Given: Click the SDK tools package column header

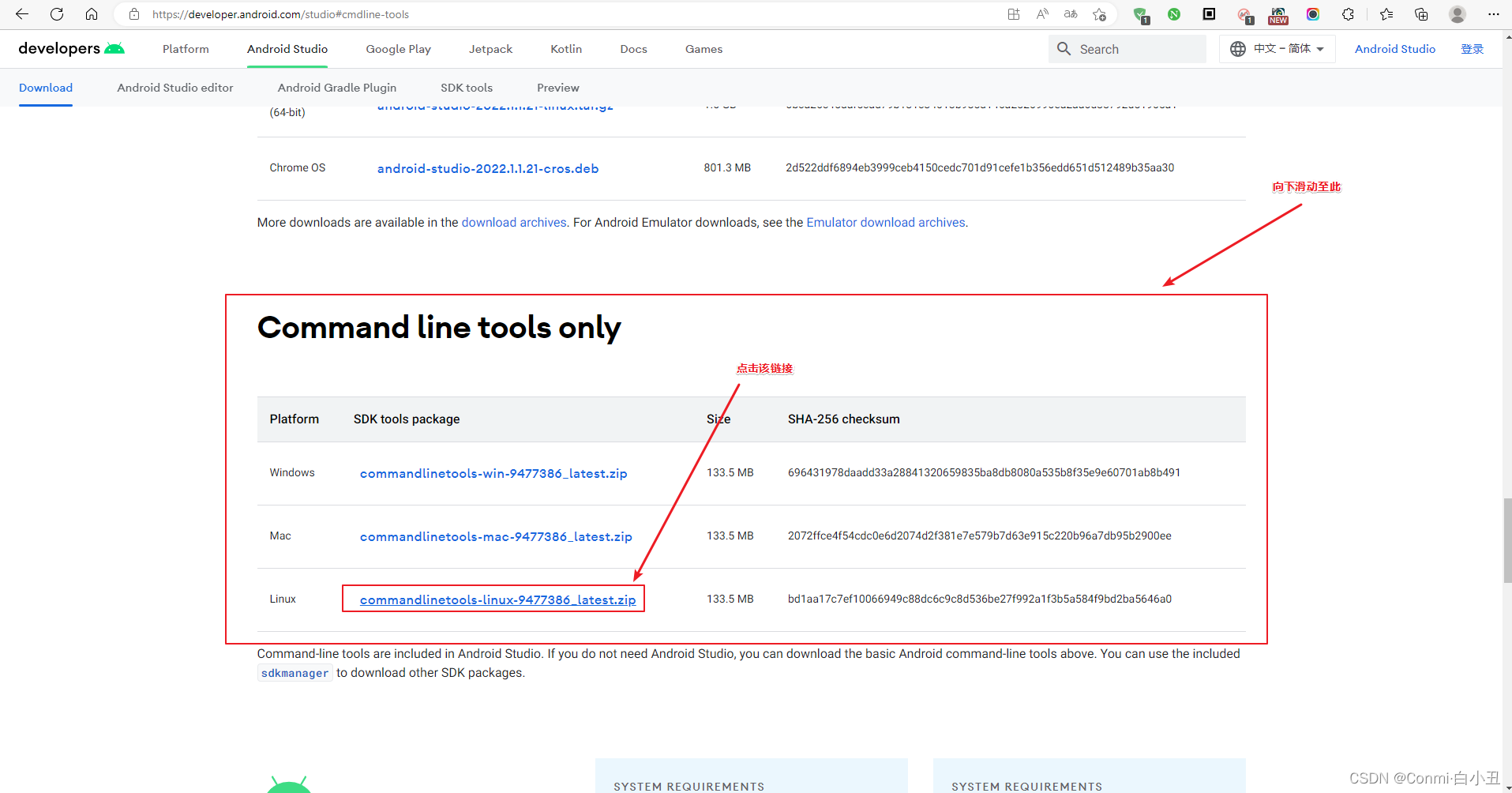Looking at the screenshot, I should (407, 419).
